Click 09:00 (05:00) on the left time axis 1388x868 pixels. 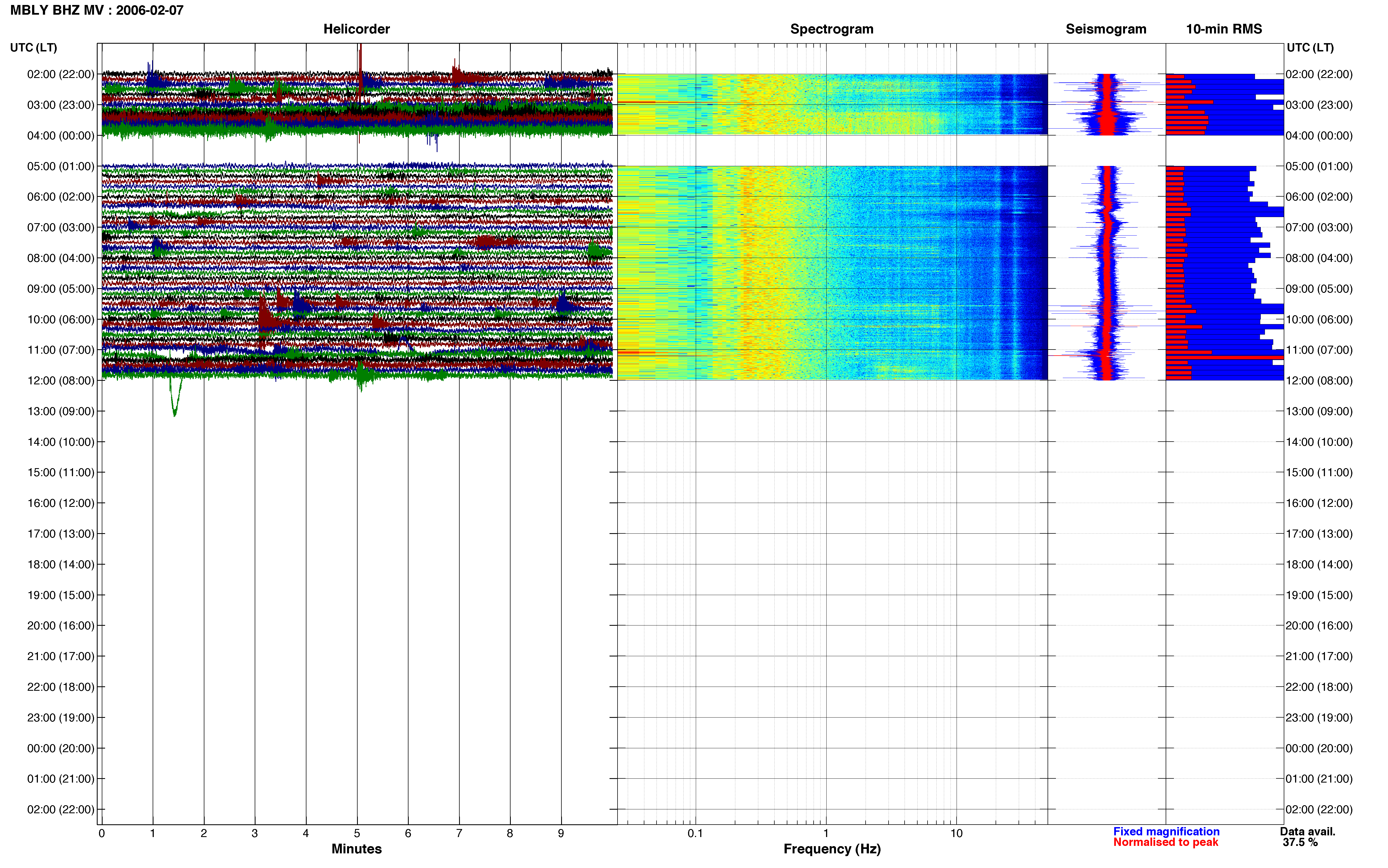click(x=61, y=289)
